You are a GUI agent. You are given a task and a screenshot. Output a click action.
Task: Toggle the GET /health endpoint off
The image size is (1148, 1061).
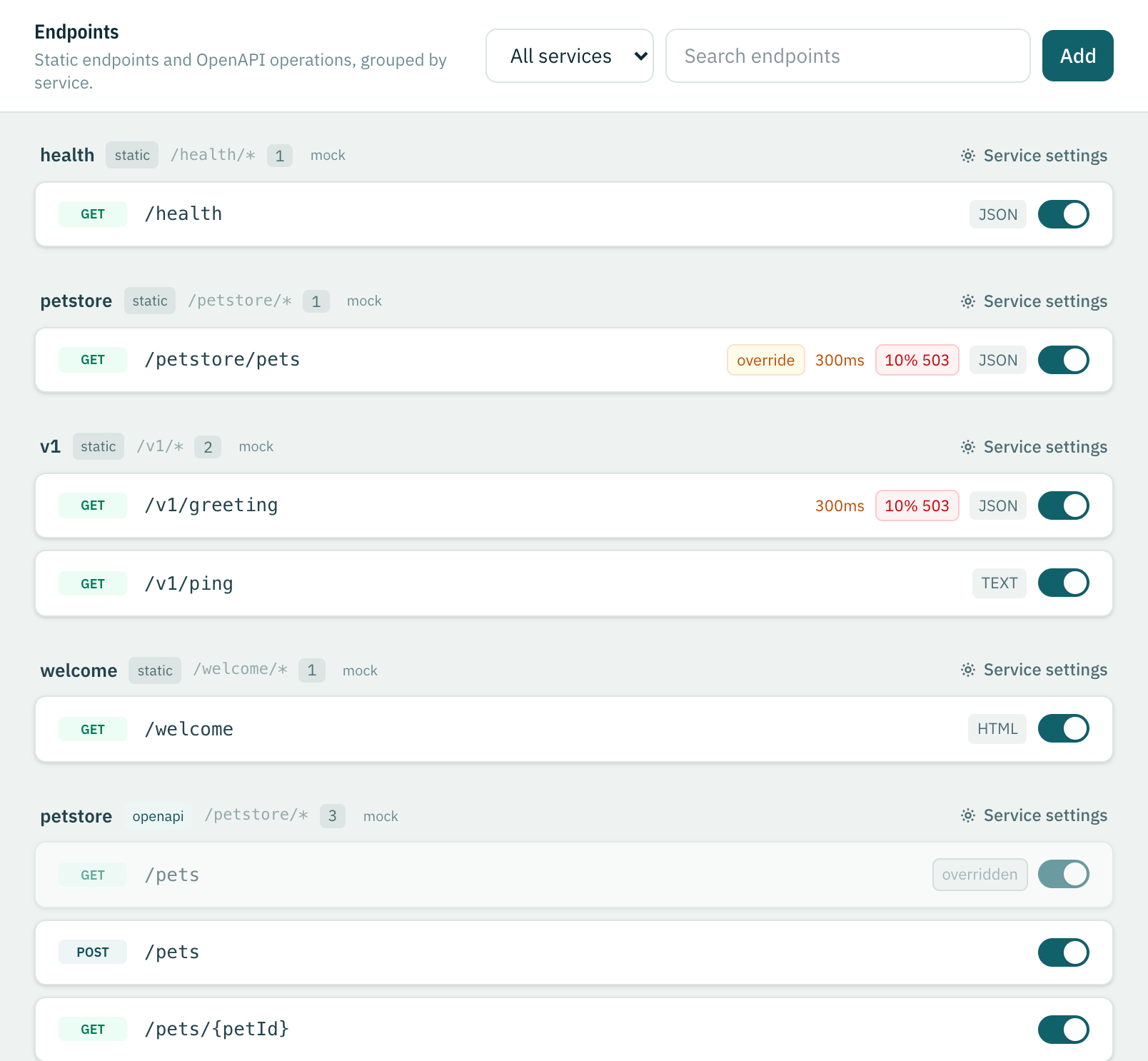(x=1063, y=214)
